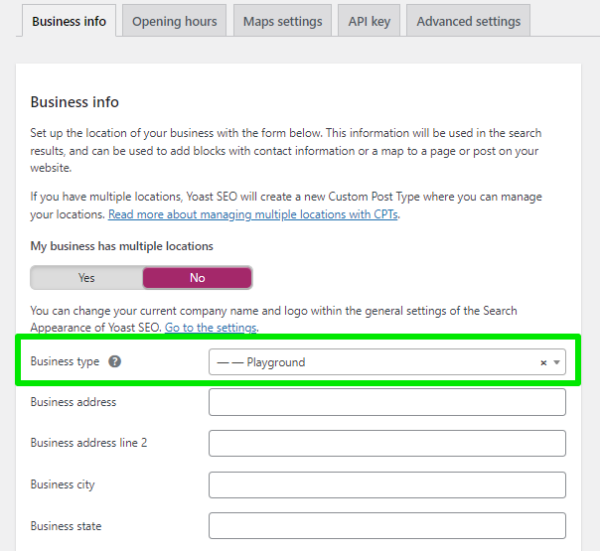Switch to the Opening hours tab

[174, 21]
